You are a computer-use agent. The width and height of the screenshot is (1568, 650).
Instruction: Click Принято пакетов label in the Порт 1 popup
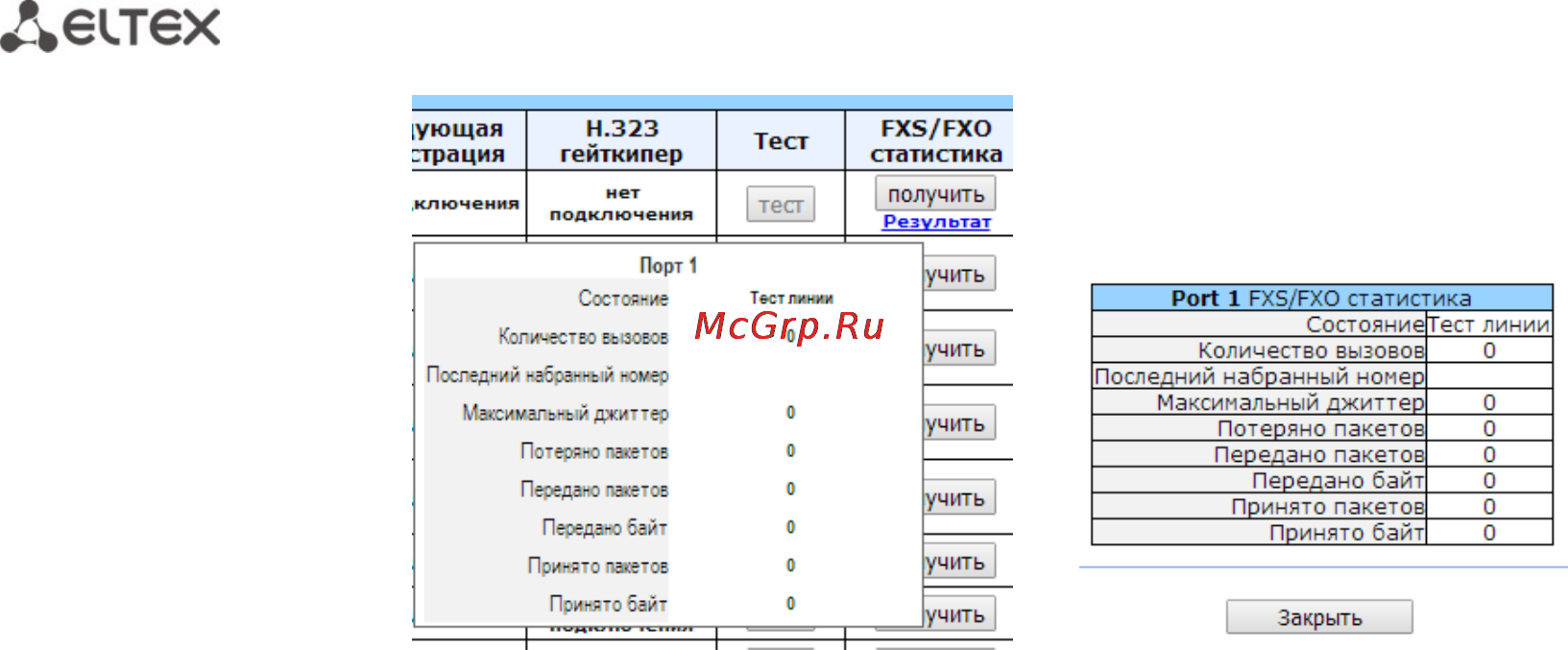point(598,566)
